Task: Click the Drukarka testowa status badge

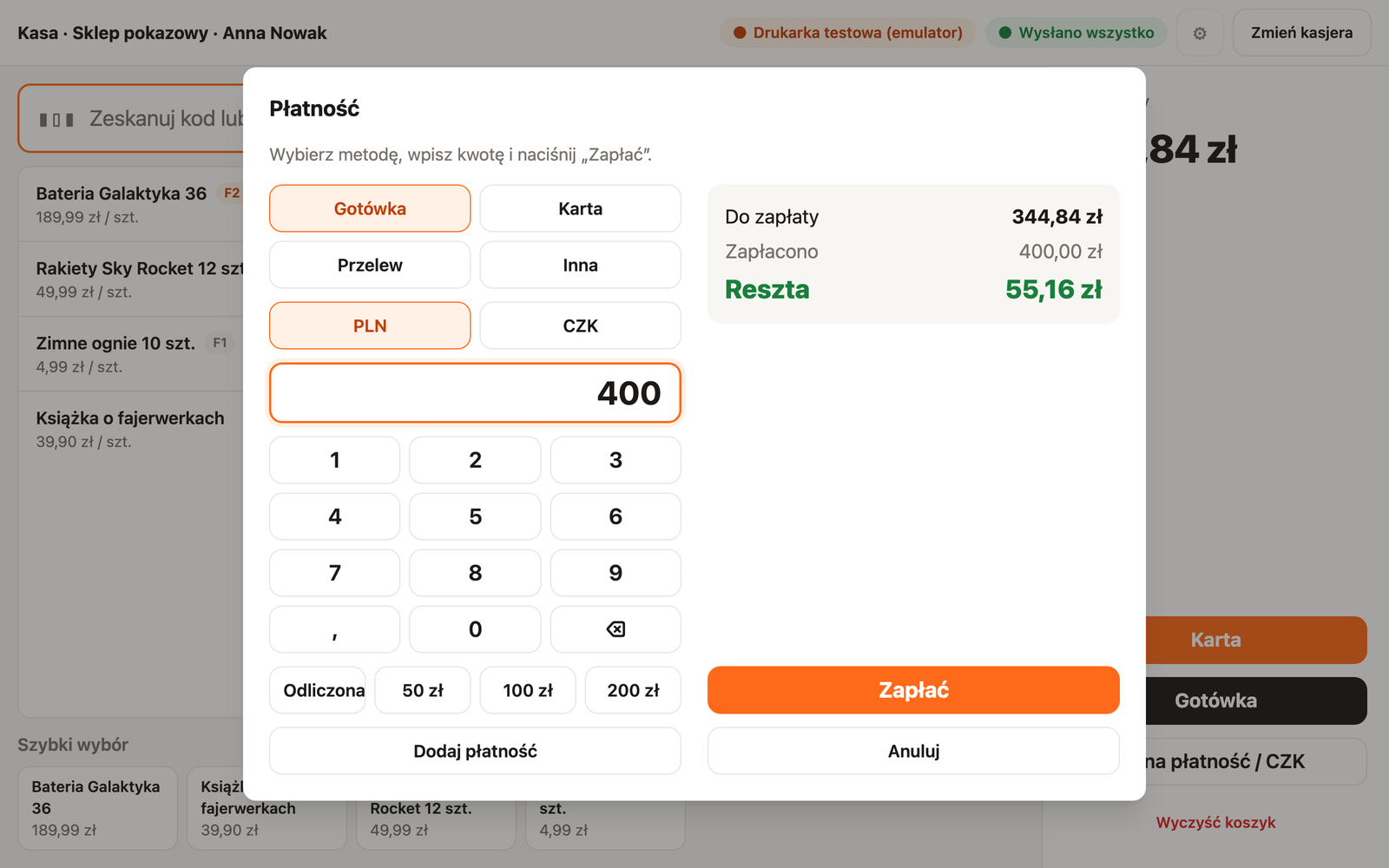Action: pyautogui.click(x=847, y=33)
